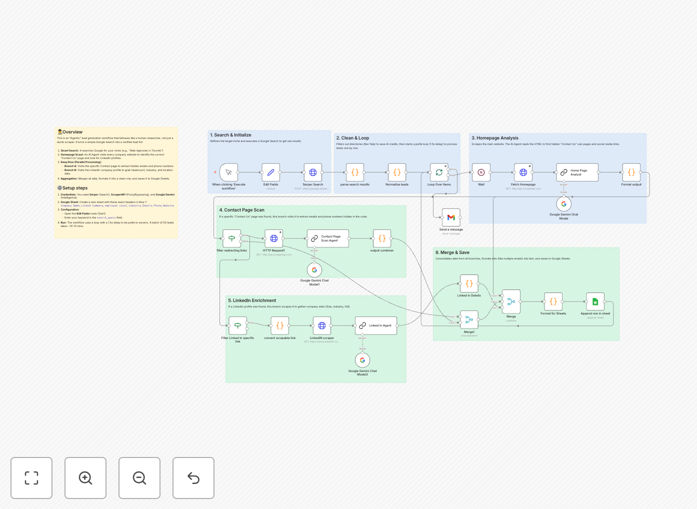Open the HTTP Request1 globe node
Image resolution: width=697 pixels, height=509 pixels.
pos(274,239)
